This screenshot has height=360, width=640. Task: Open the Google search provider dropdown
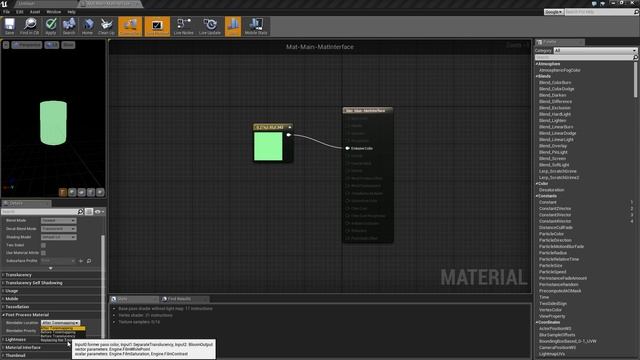pos(553,12)
